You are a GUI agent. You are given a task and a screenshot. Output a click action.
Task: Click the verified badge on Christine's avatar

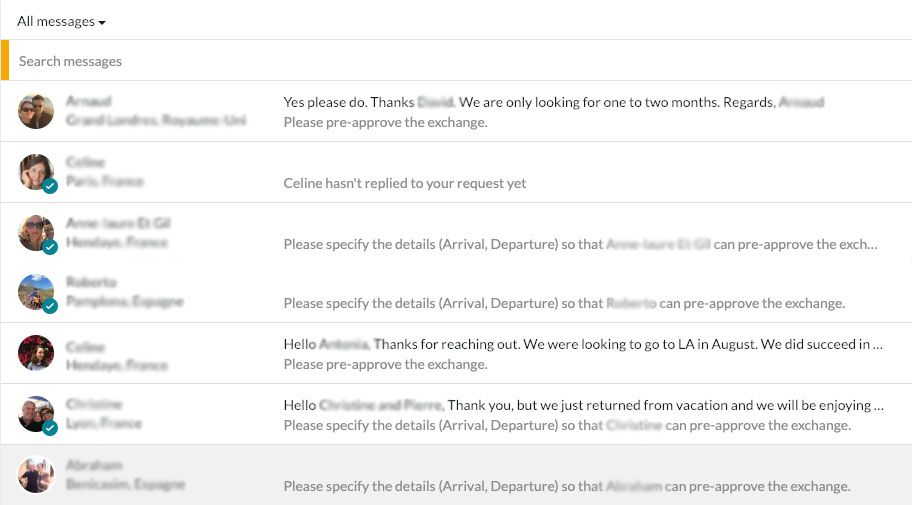coord(50,428)
